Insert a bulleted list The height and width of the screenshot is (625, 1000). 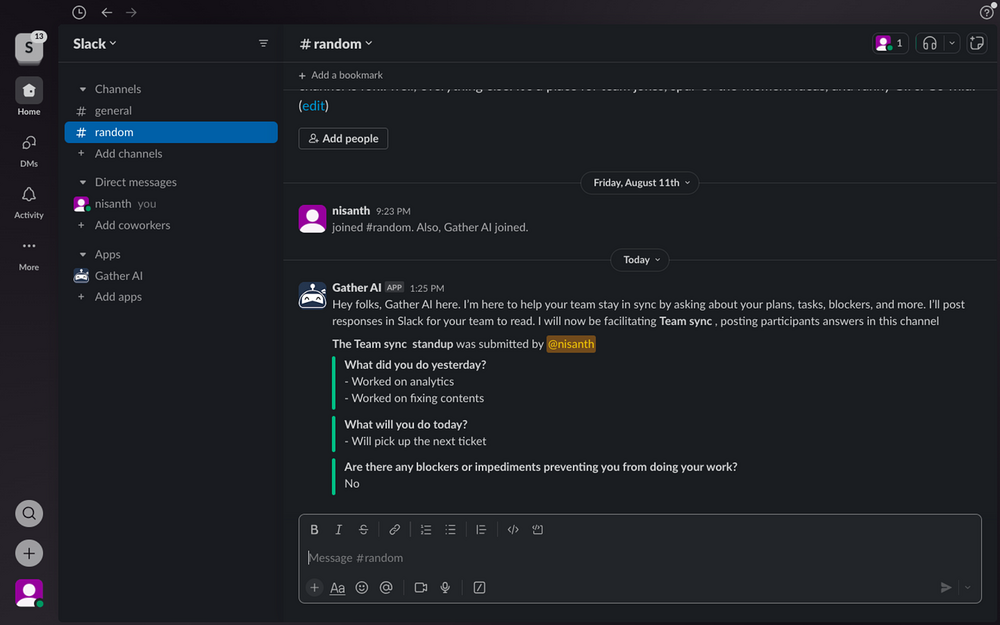pyautogui.click(x=450, y=529)
